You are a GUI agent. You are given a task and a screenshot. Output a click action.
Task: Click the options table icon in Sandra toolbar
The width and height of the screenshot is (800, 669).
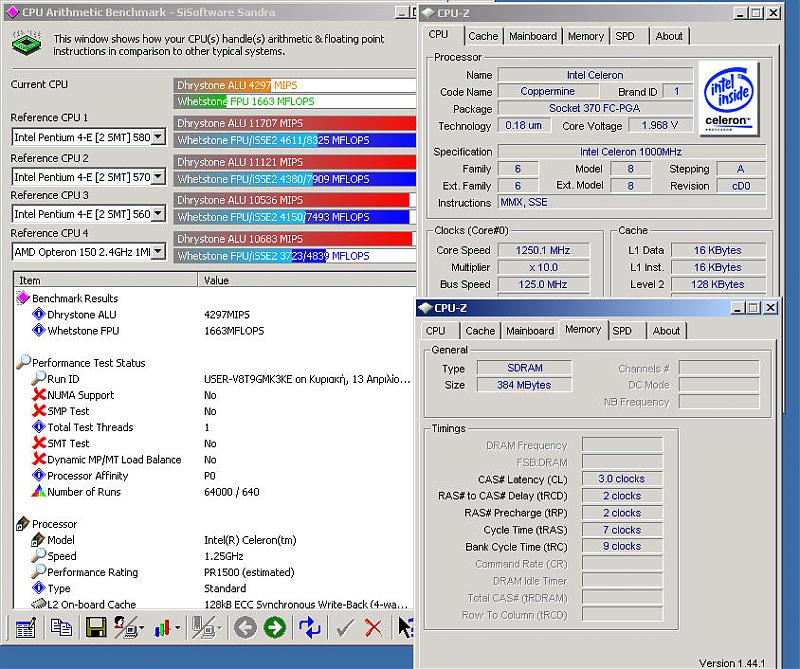25,628
